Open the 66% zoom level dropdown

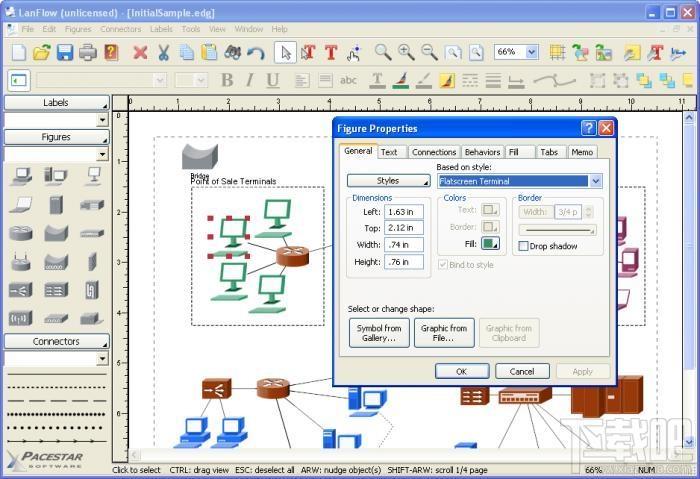[530, 52]
